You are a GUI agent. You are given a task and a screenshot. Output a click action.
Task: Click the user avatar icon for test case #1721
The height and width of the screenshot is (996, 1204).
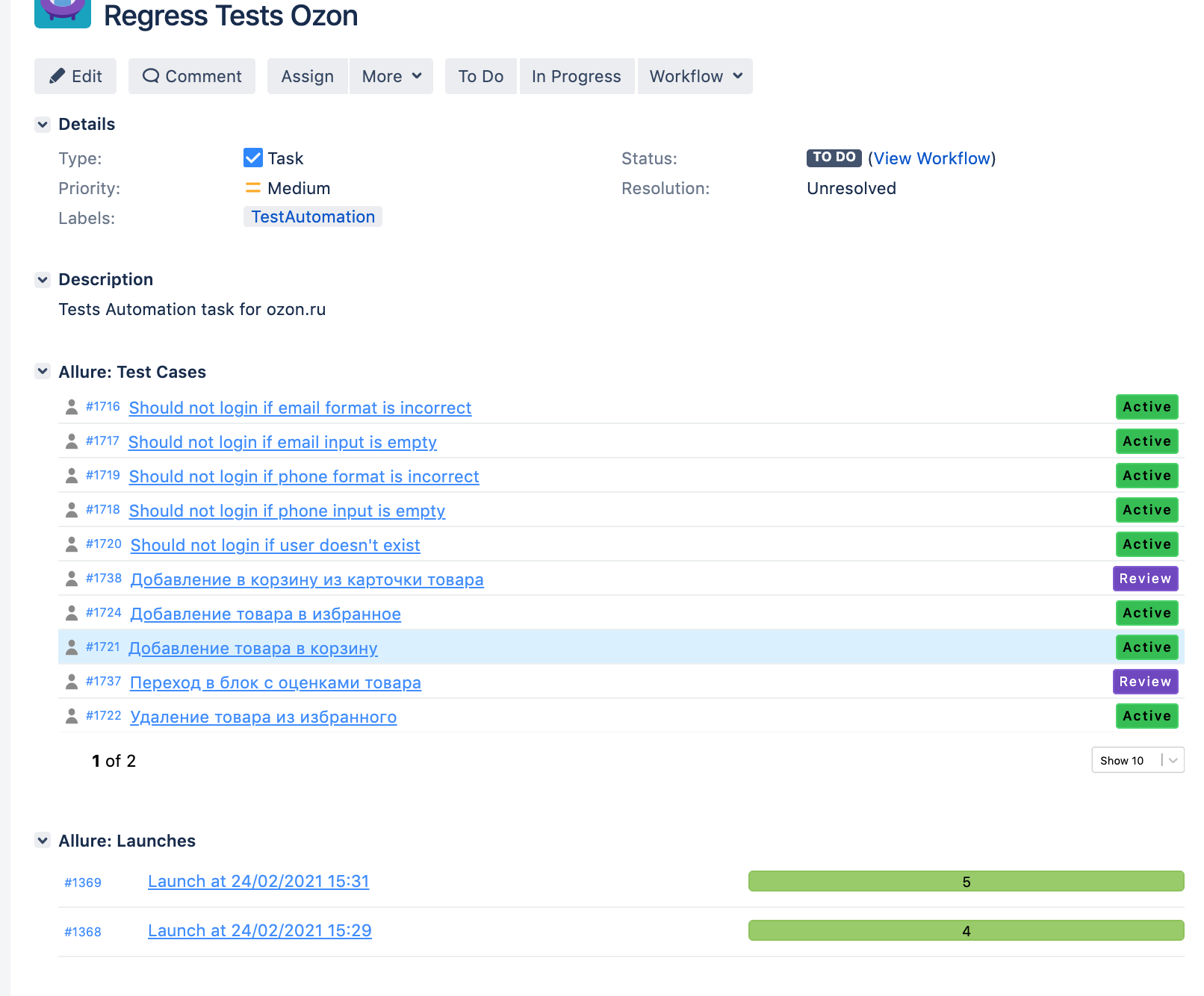[x=72, y=647]
